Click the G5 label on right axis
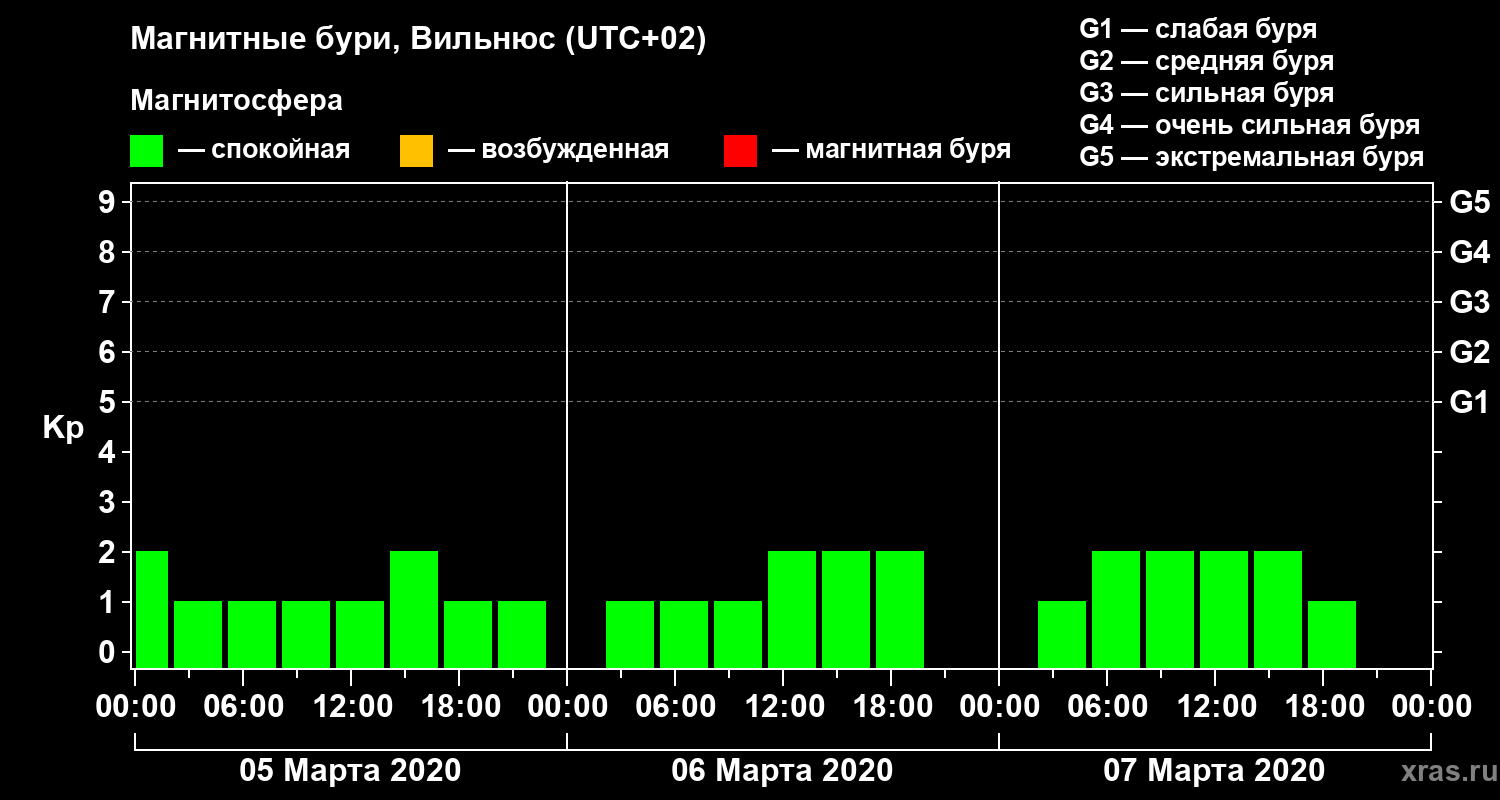The image size is (1500, 800). [x=1469, y=203]
